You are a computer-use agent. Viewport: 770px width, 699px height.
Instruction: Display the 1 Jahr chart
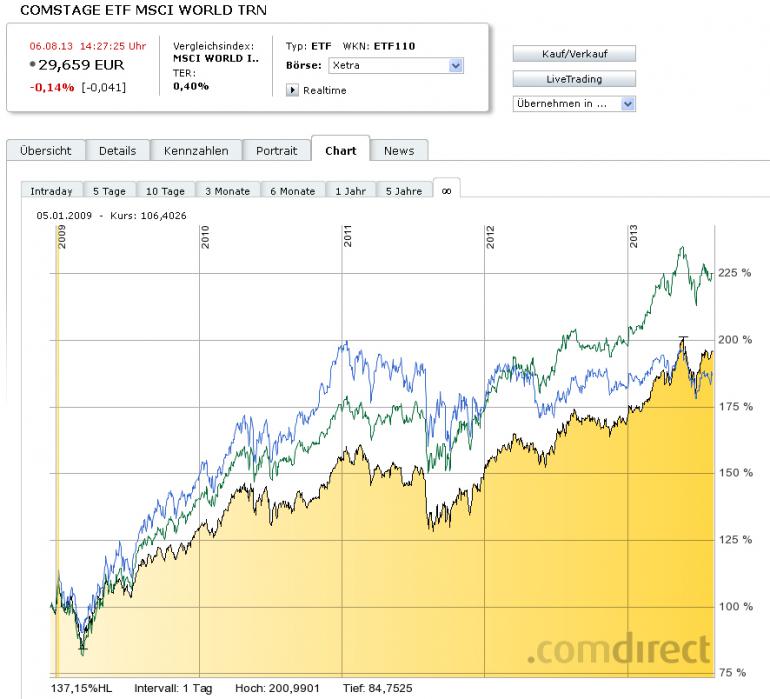click(x=350, y=191)
